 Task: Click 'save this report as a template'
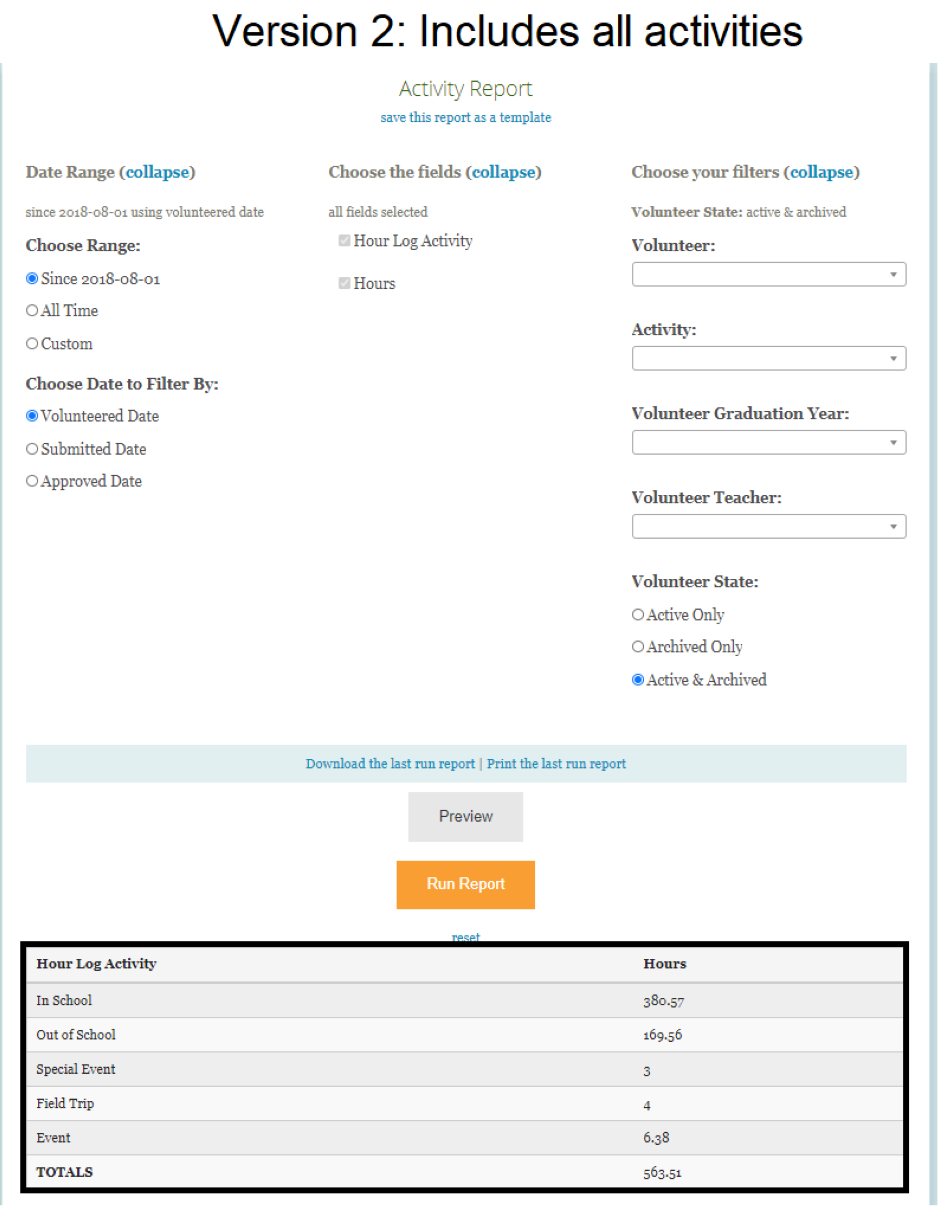(x=466, y=117)
